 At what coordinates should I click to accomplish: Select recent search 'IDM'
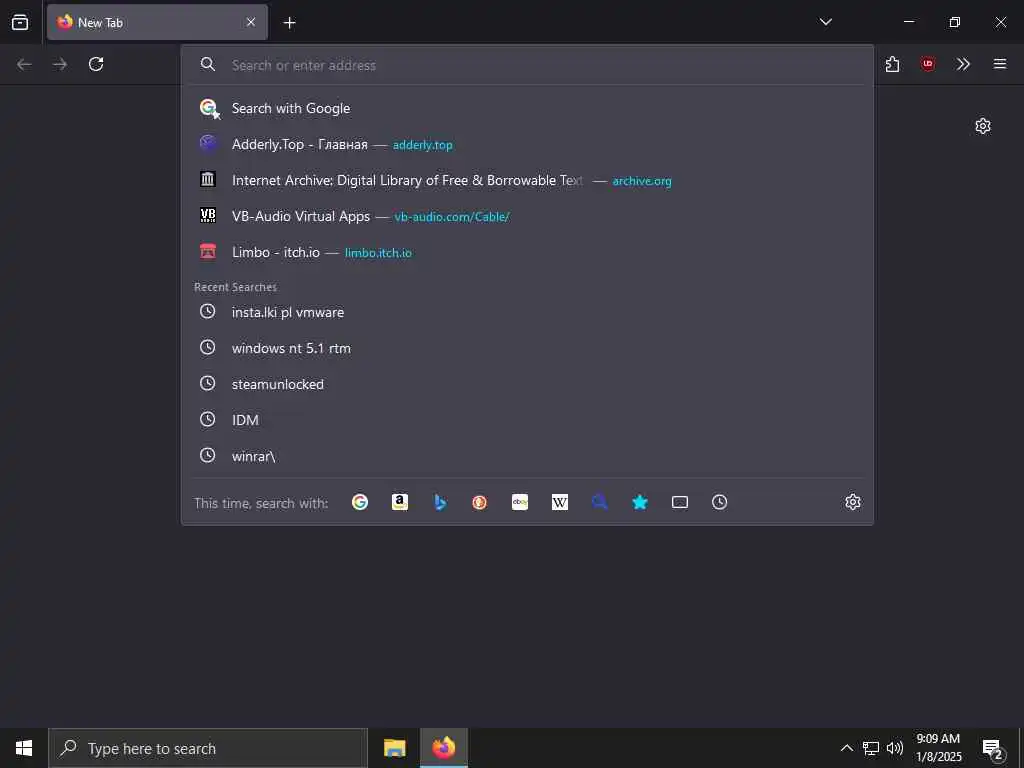[x=528, y=420]
